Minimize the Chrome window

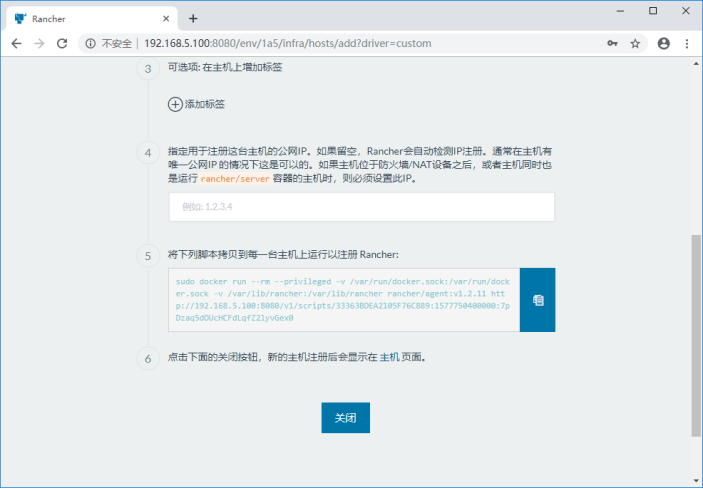[x=621, y=11]
